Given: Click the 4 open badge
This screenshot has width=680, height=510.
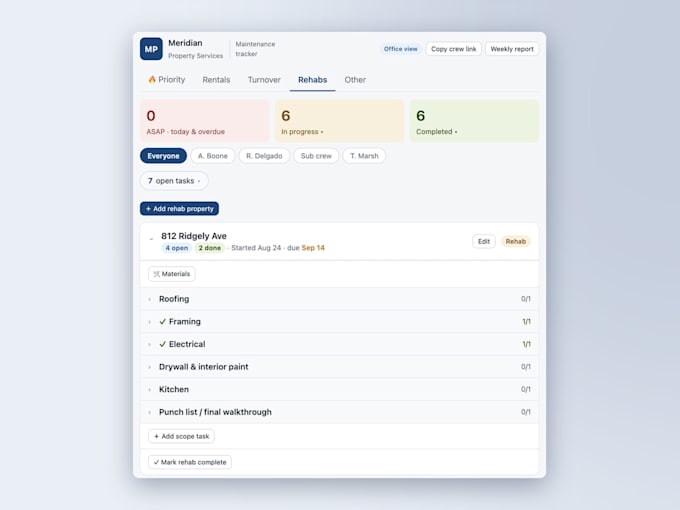Looking at the screenshot, I should pos(177,248).
